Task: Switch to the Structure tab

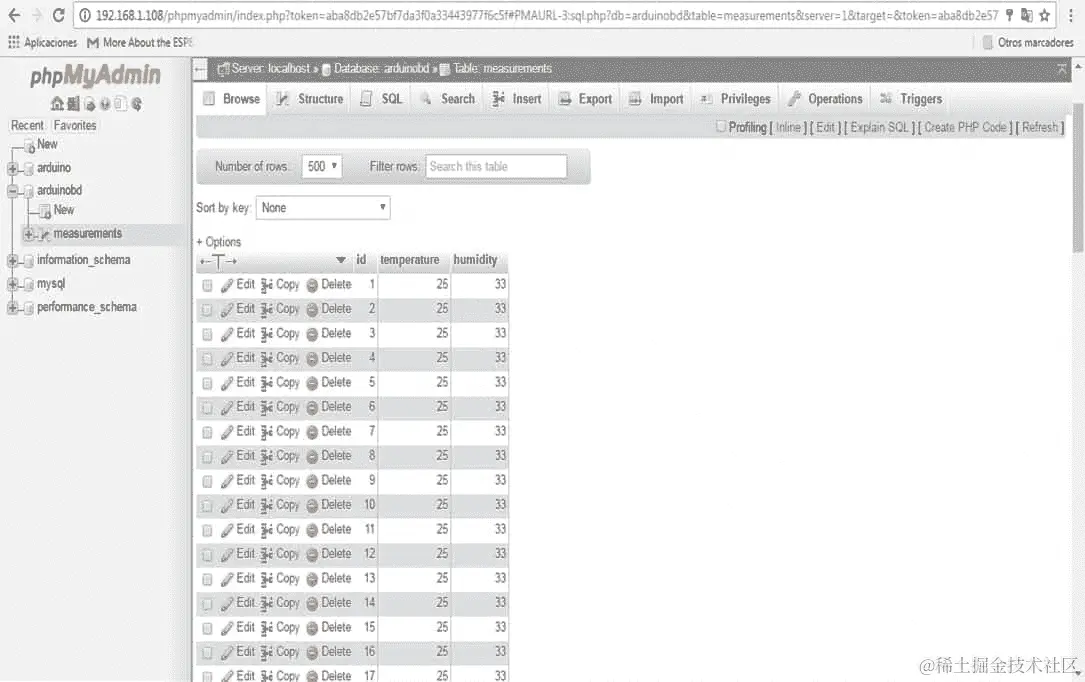Action: (x=310, y=99)
